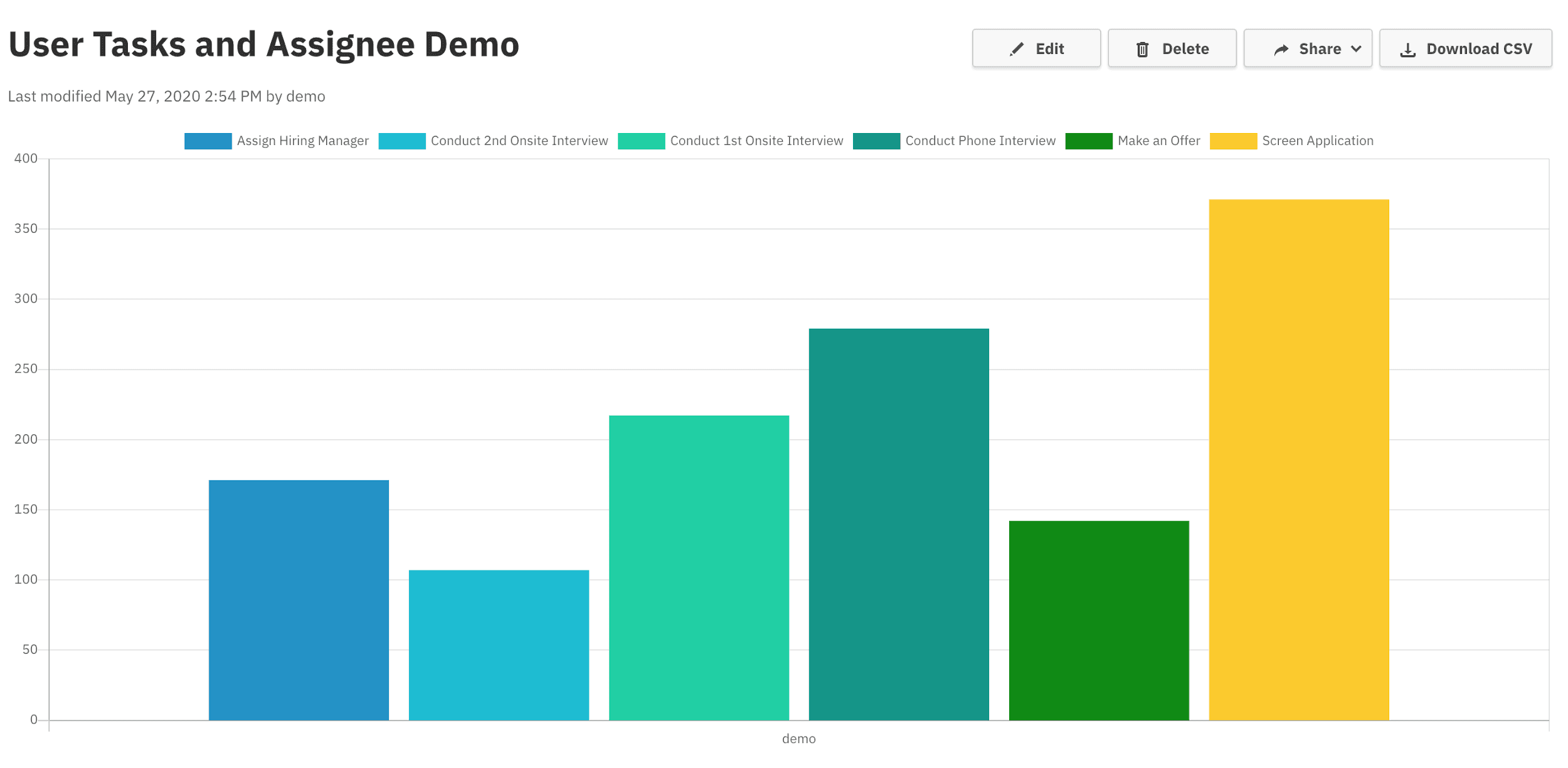
Task: Toggle Conduct 2nd Onsite Interview legend swatch
Action: [402, 141]
